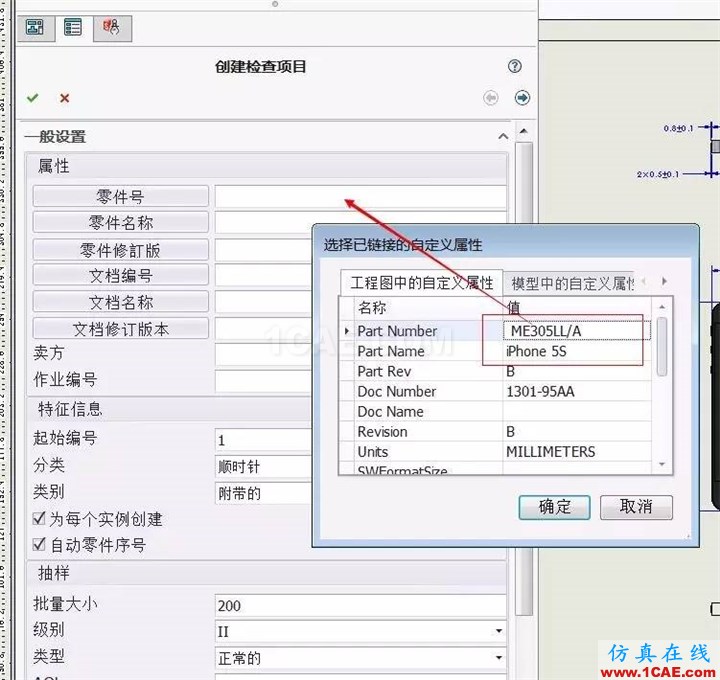Select the Part Number row
This screenshot has height=680, width=720.
pos(495,331)
